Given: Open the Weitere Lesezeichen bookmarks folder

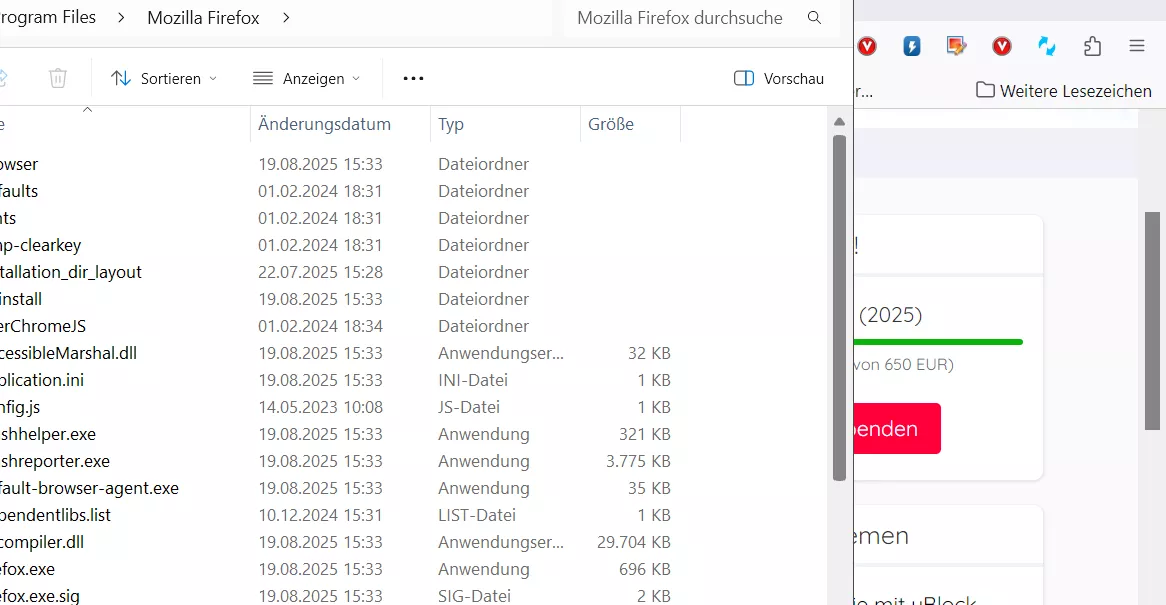Looking at the screenshot, I should 1063,91.
